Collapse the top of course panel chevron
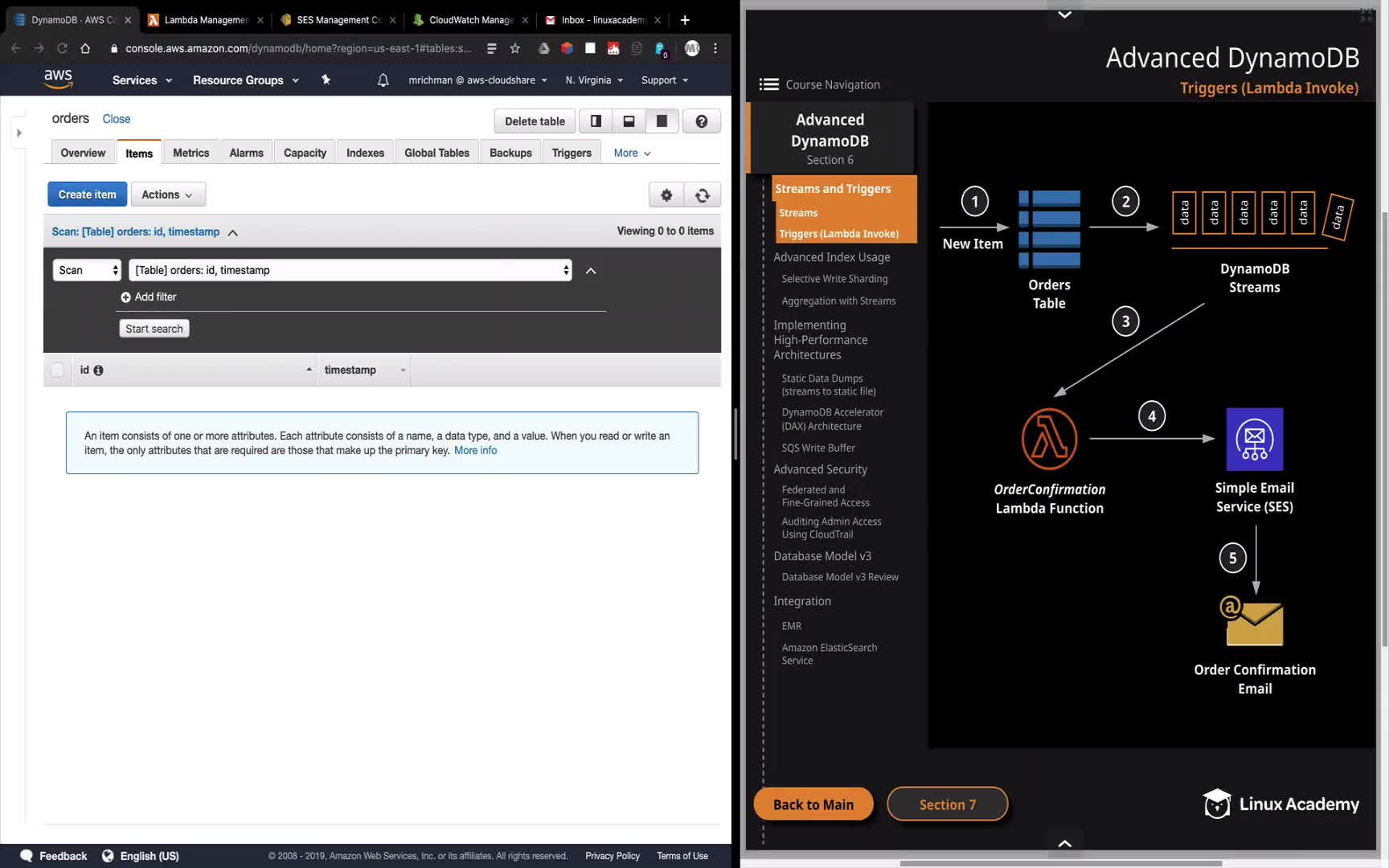The width and height of the screenshot is (1389, 868). coord(1064,14)
